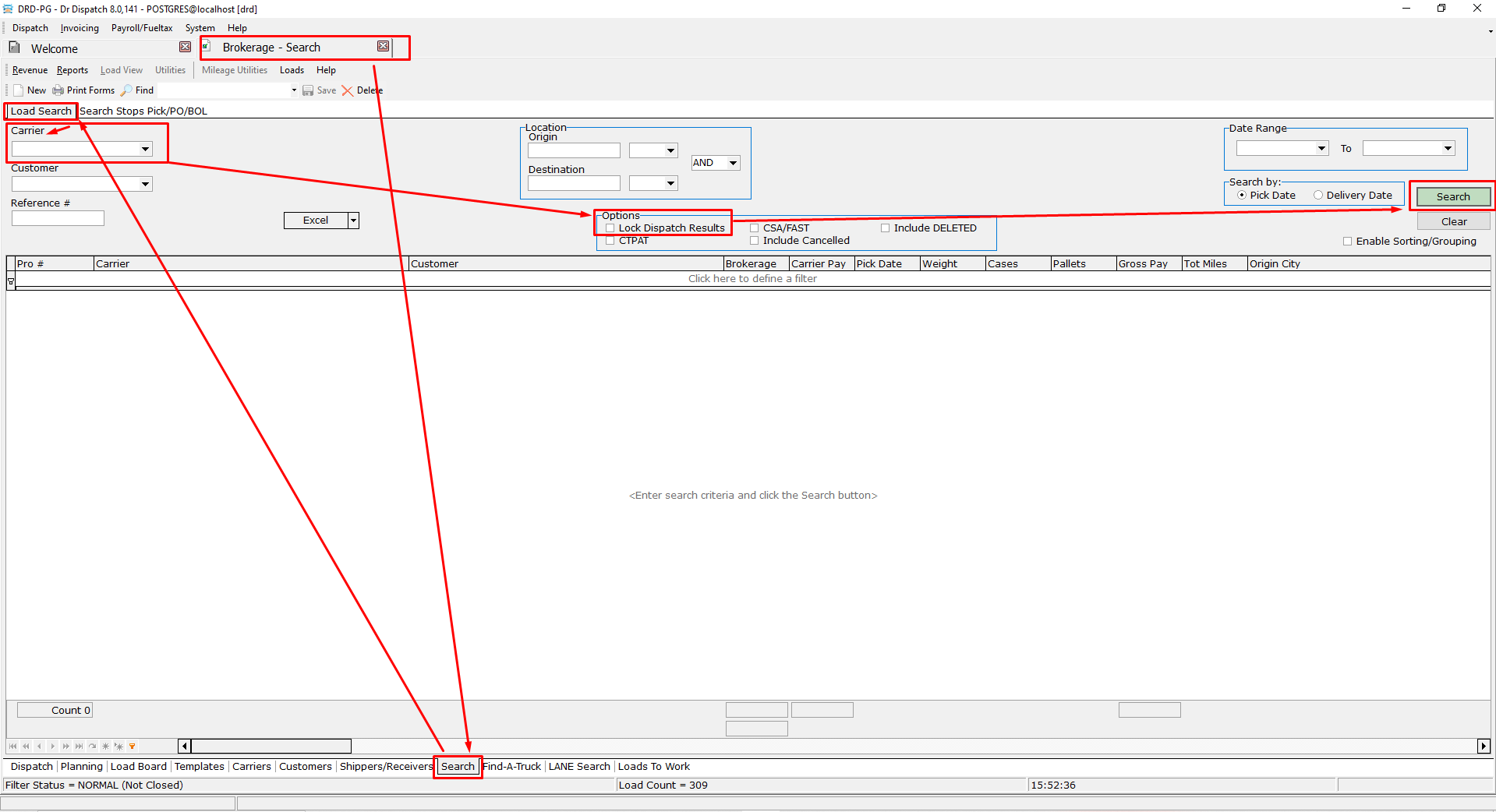Click the last record navigator arrow
The height and width of the screenshot is (812, 1496).
coord(79,747)
